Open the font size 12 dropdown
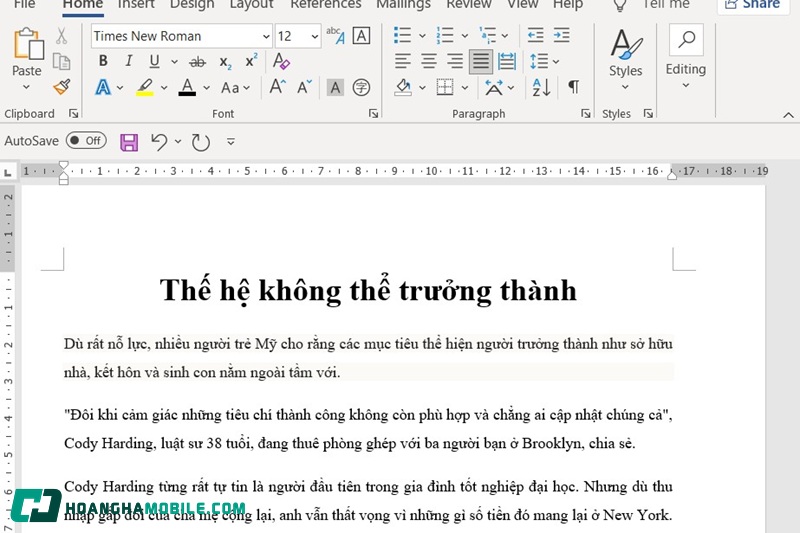The image size is (800, 533). point(315,36)
